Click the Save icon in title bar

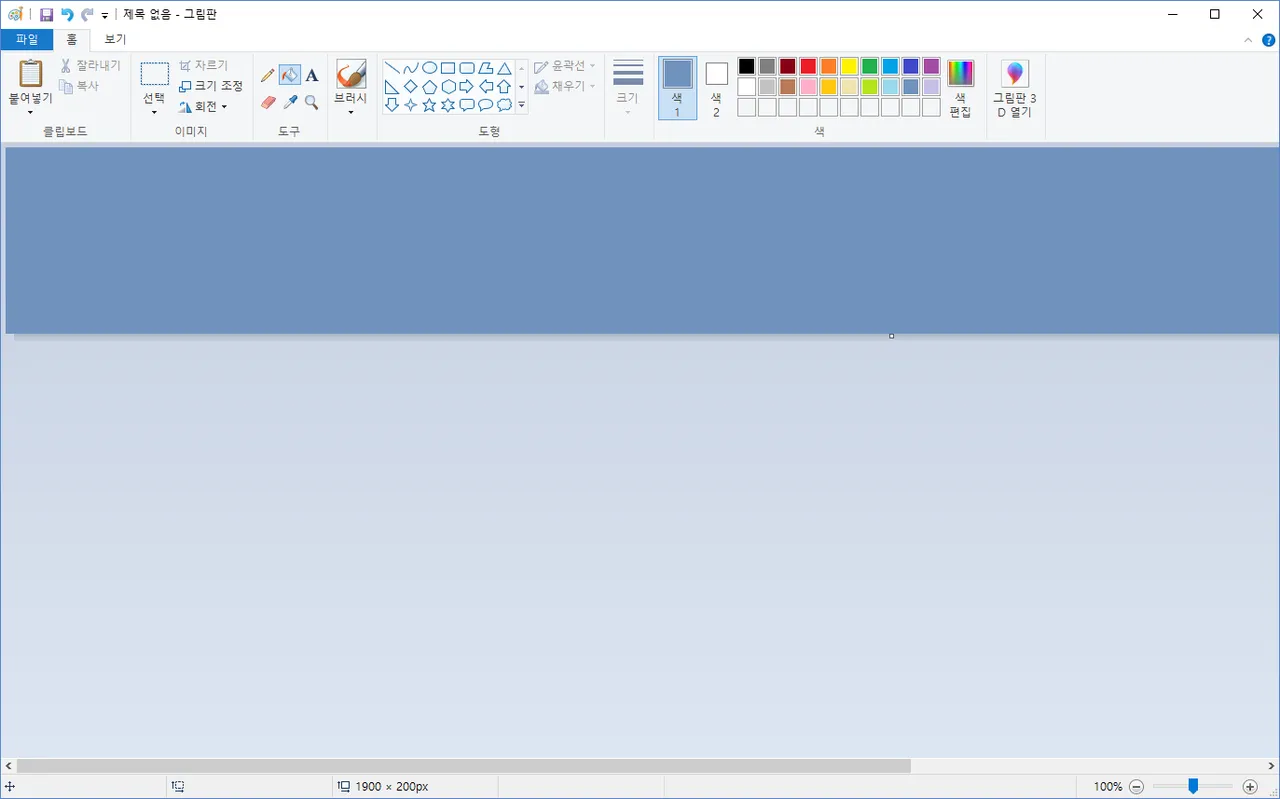46,15
